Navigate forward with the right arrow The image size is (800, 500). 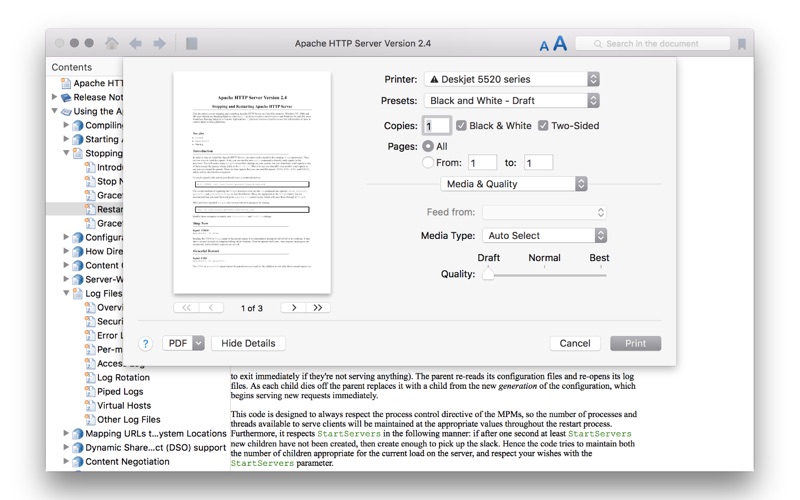pyautogui.click(x=159, y=43)
